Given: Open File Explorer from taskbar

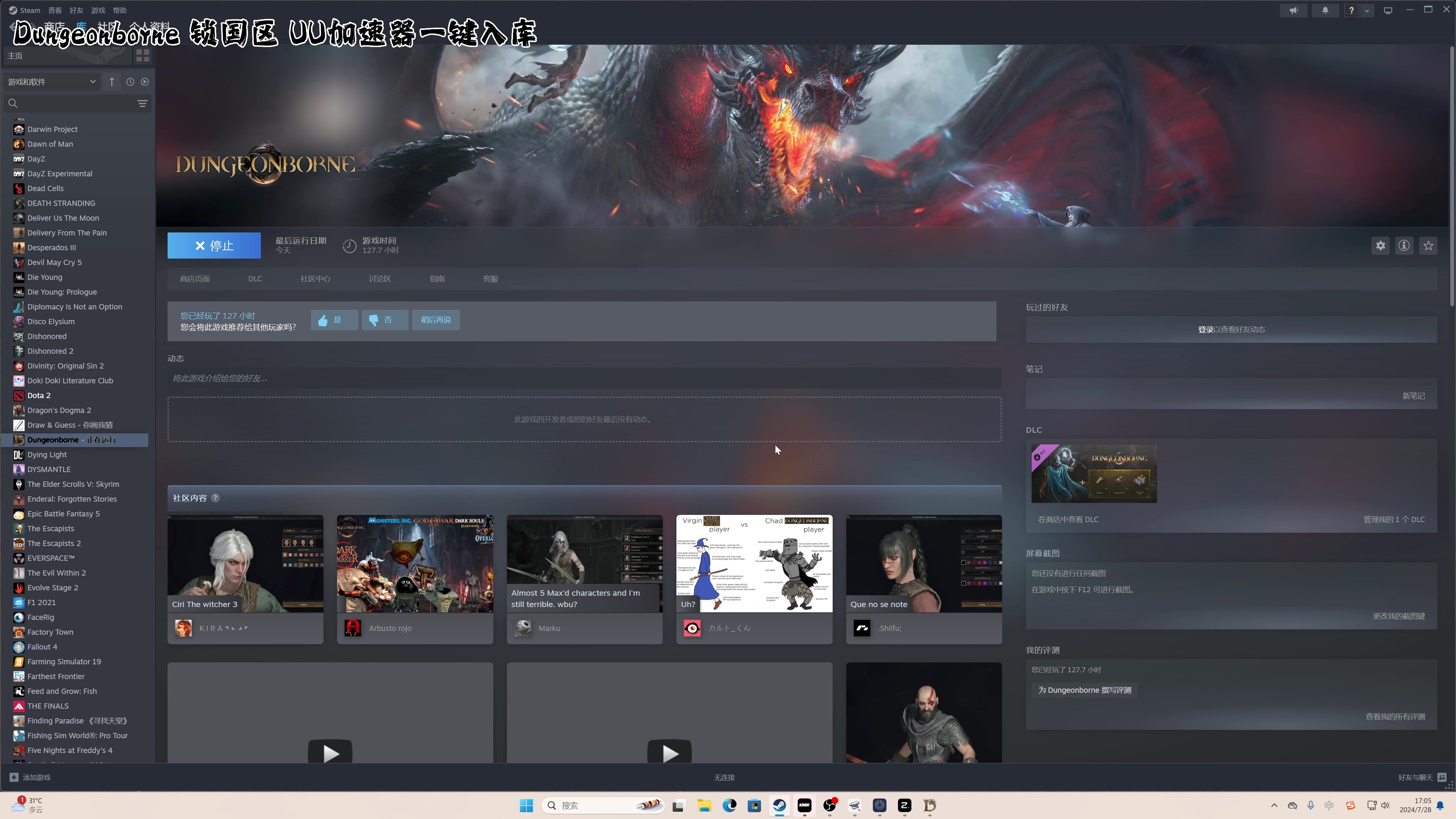Looking at the screenshot, I should tap(704, 805).
